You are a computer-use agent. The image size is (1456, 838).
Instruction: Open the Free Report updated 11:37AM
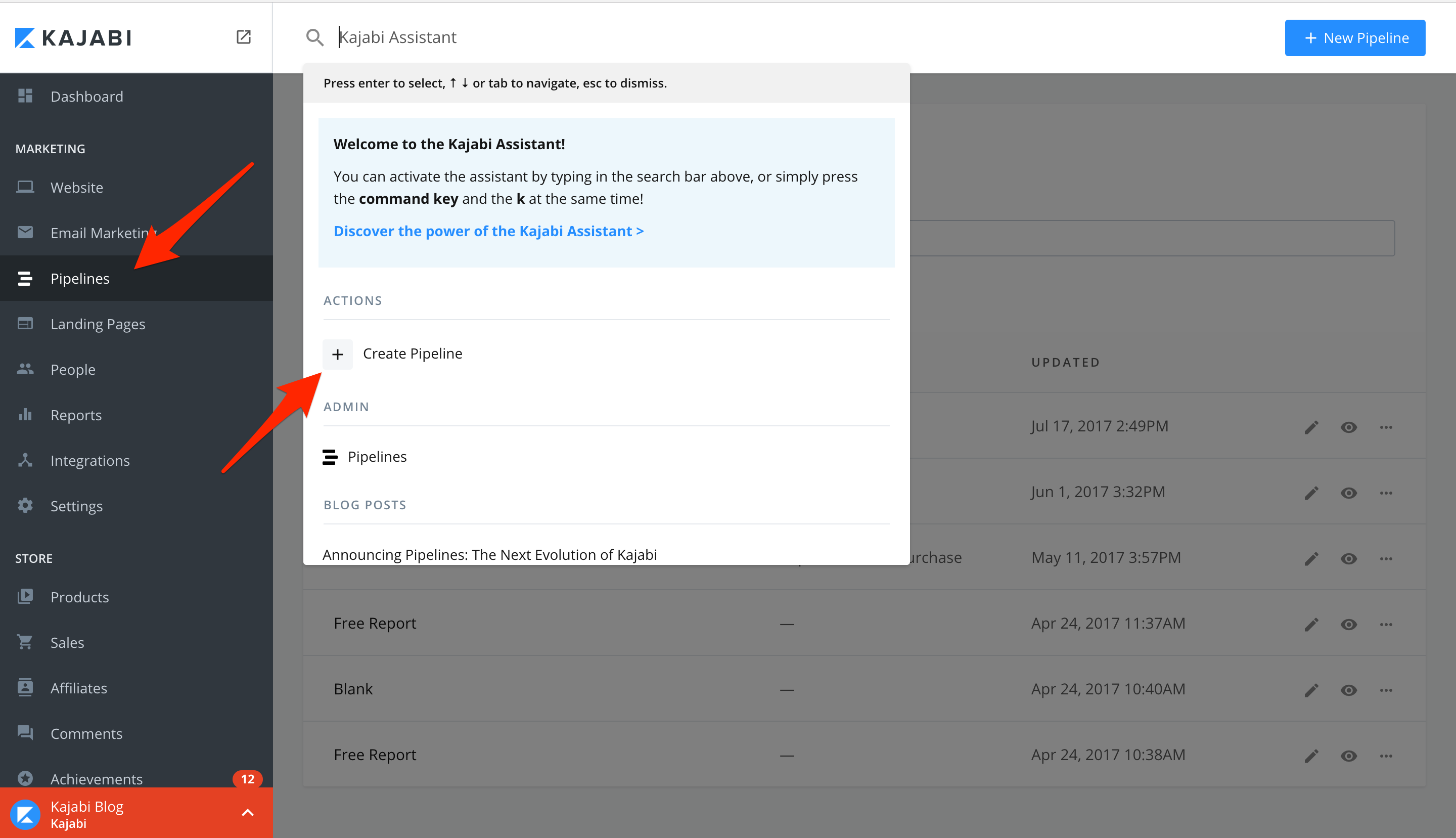375,624
